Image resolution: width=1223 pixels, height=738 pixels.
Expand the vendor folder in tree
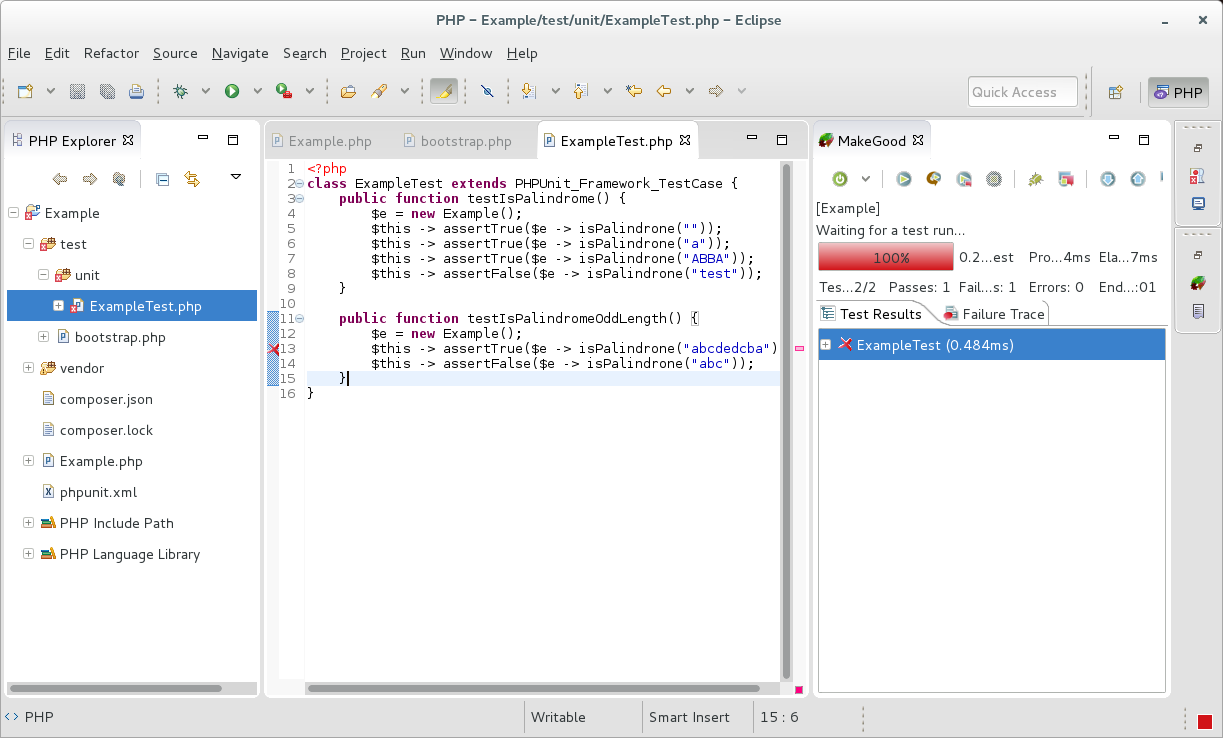(x=28, y=368)
